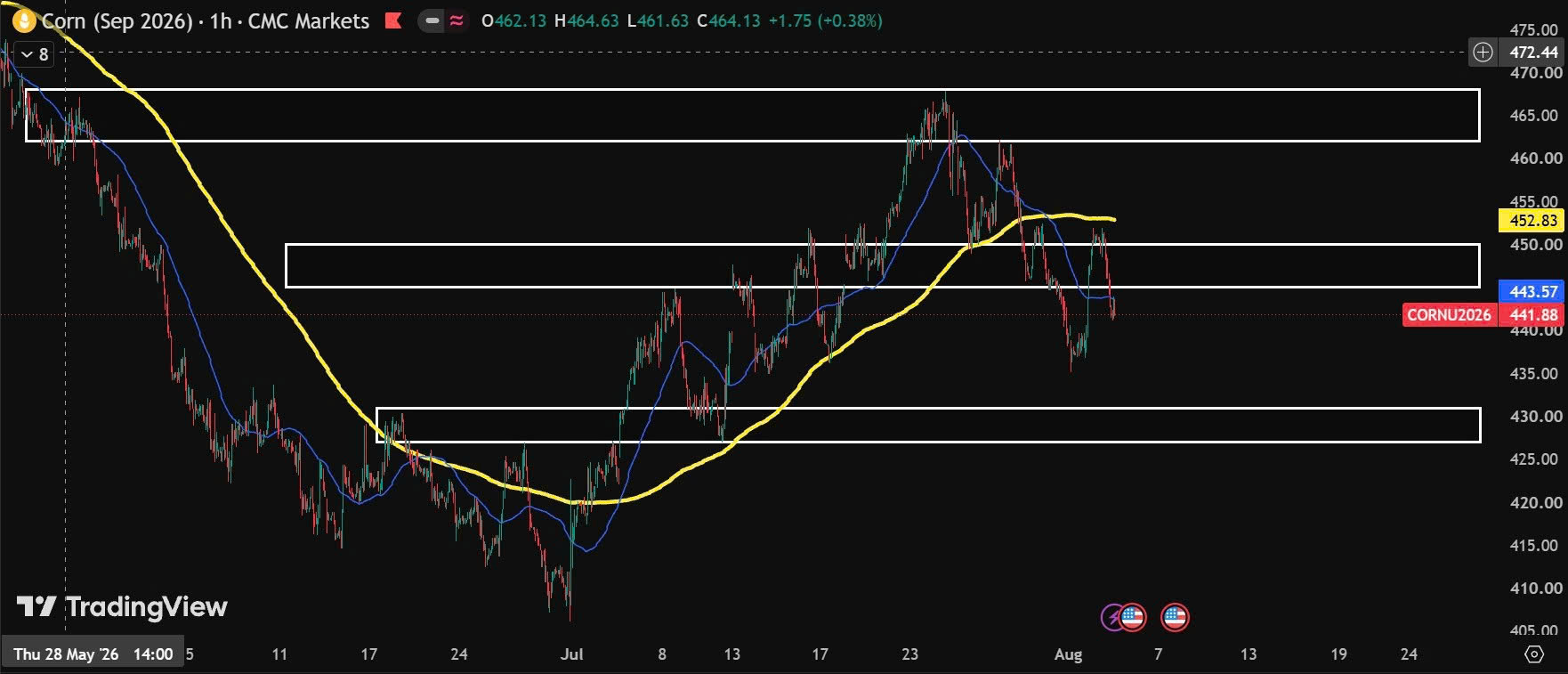Viewport: 1568px width, 674px height.
Task: Click the Thu 28 May '26 14:00 date label
Action: (93, 654)
